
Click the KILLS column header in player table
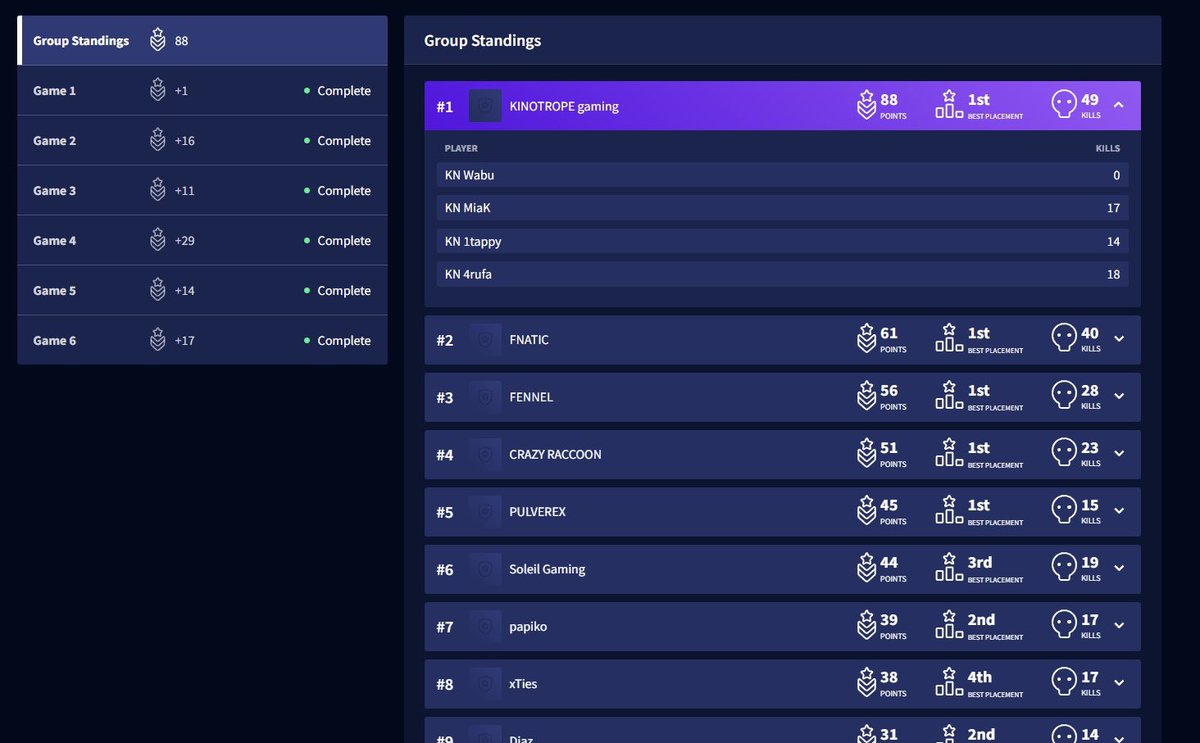[x=1108, y=148]
